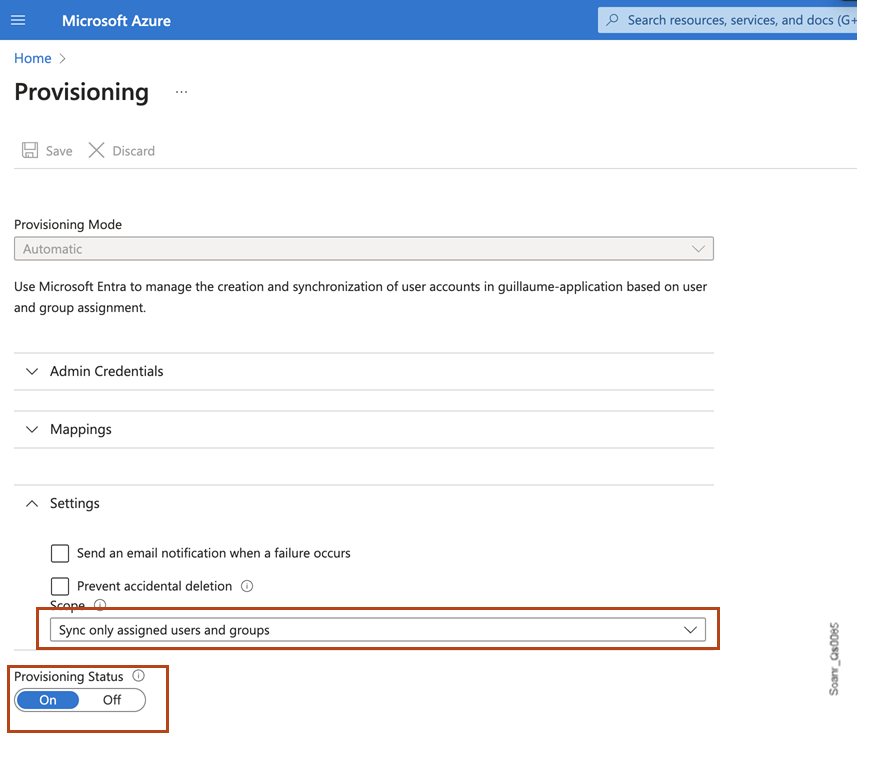Screen dimensions: 879x768
Task: Focus the Search resources, services, and docs box
Action: (x=727, y=20)
